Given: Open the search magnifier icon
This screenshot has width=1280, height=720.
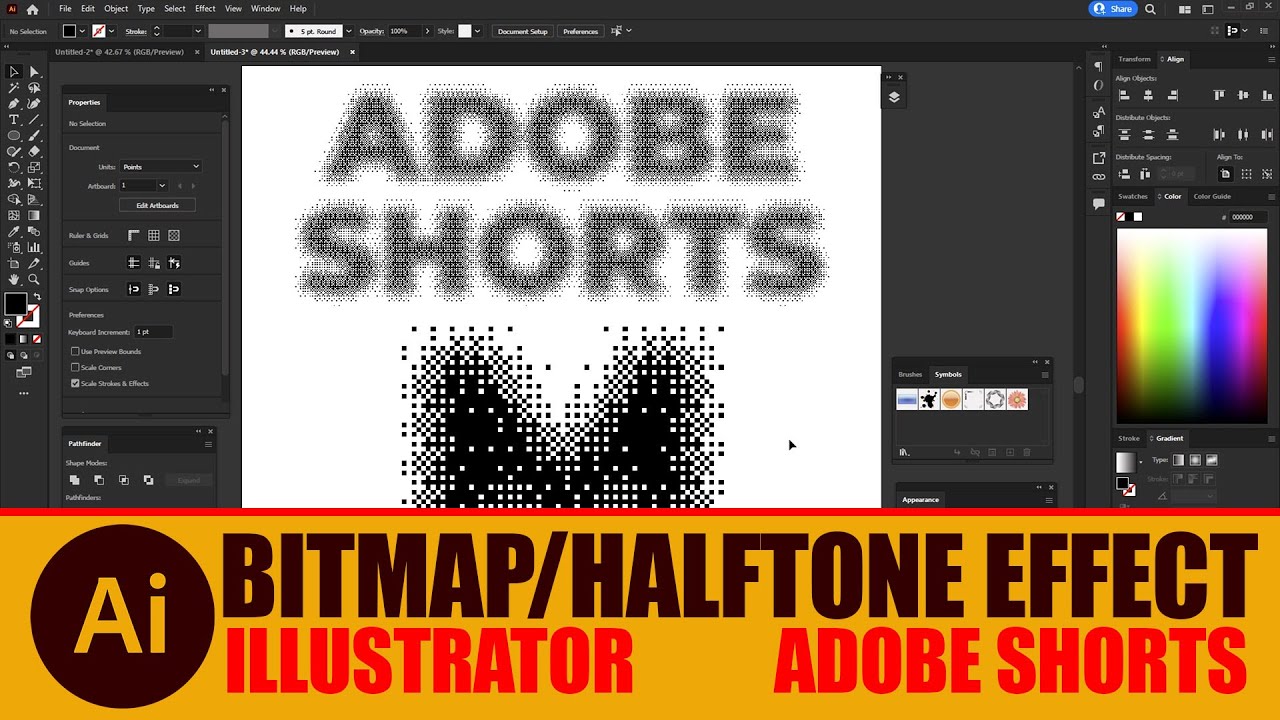Looking at the screenshot, I should point(1150,9).
